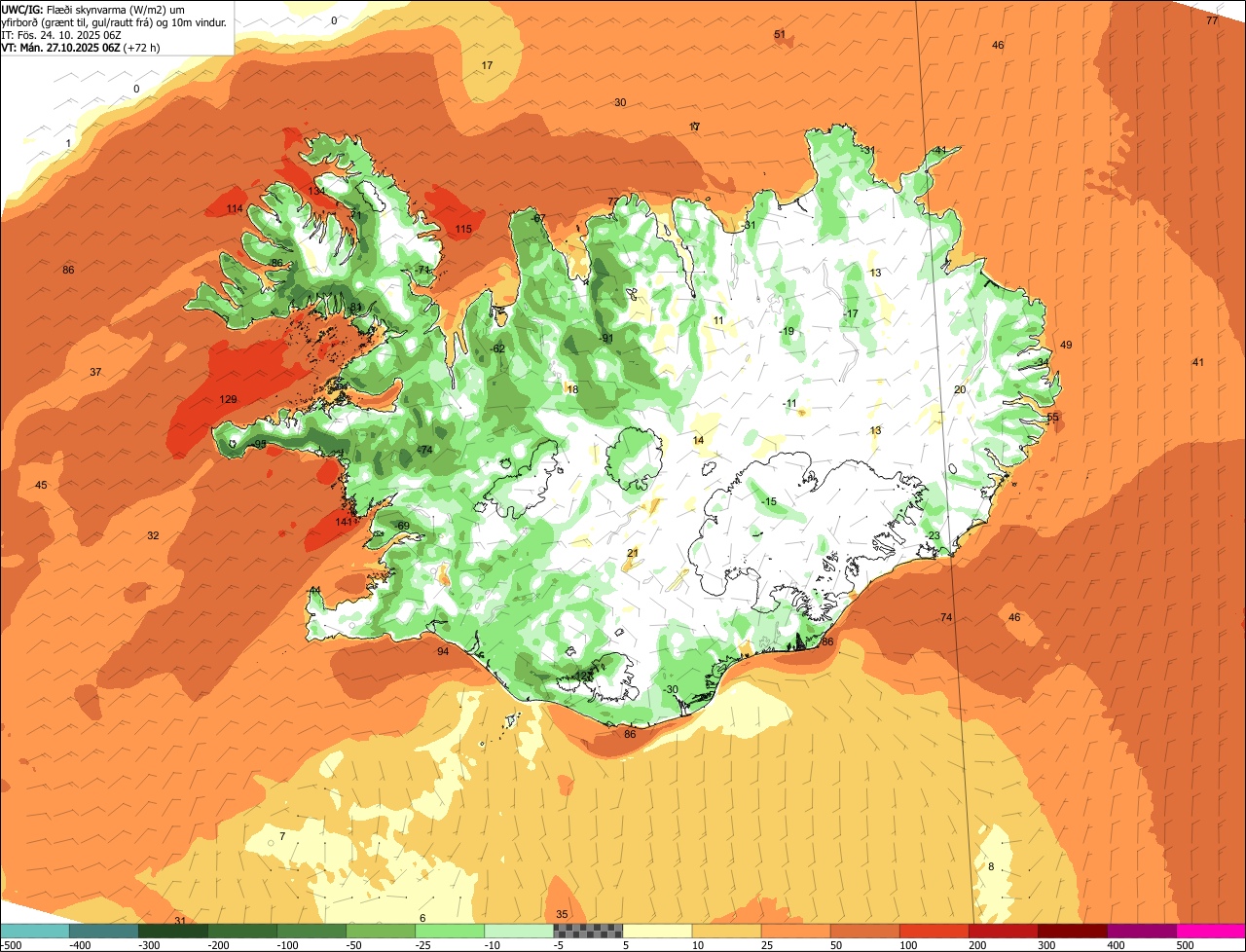Pick the light orange swatch between 25 and 50

[x=796, y=931]
